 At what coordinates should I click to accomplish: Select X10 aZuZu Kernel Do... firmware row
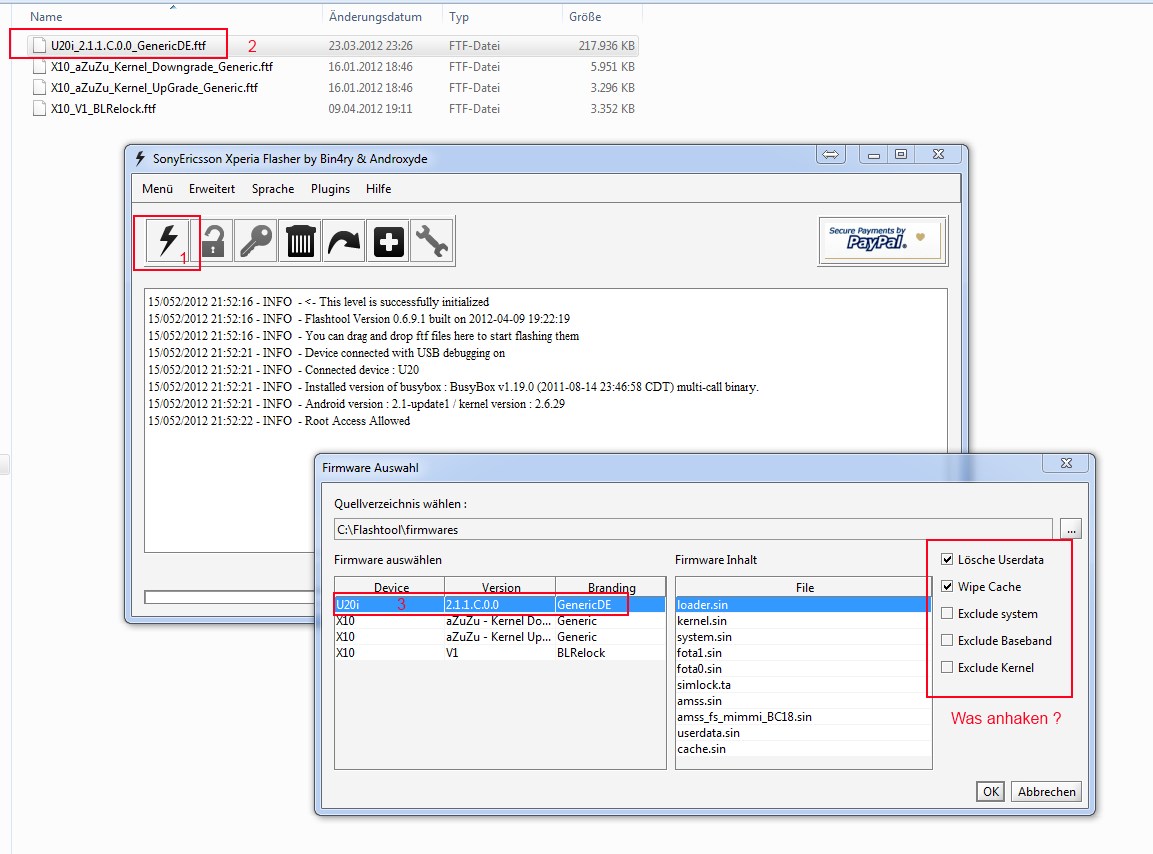coord(500,621)
